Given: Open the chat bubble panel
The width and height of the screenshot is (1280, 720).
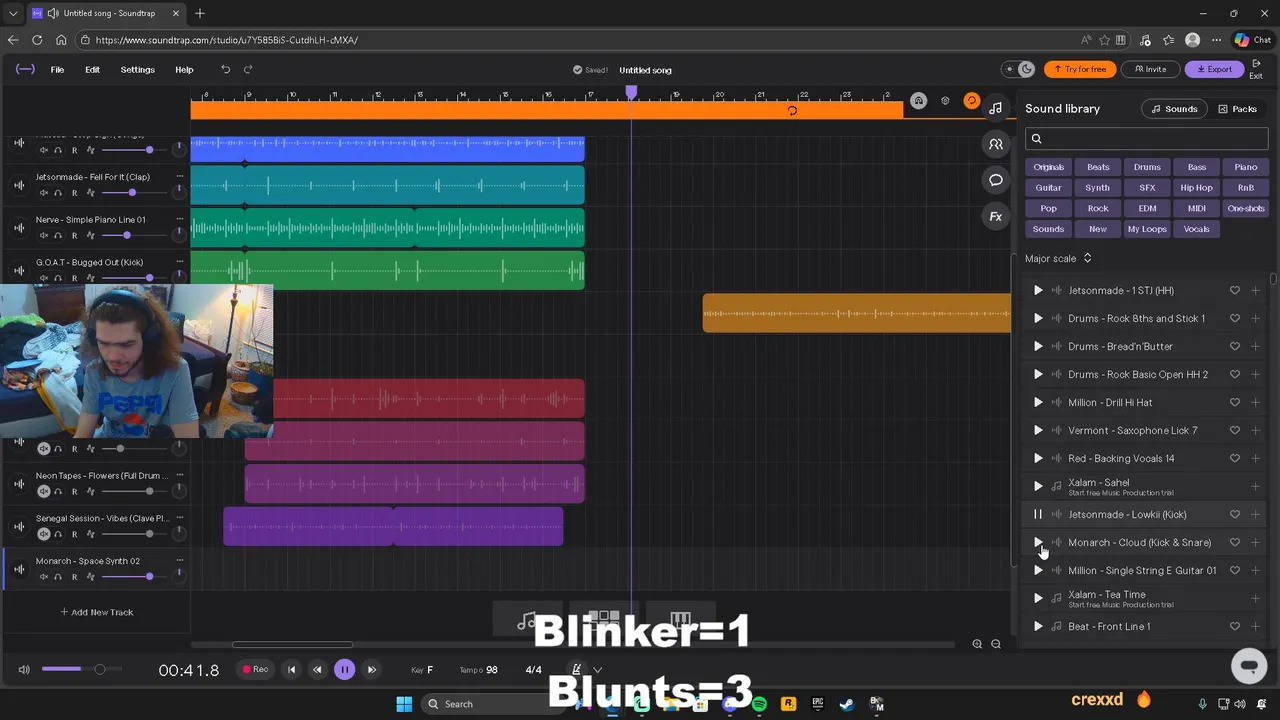Looking at the screenshot, I should [995, 180].
